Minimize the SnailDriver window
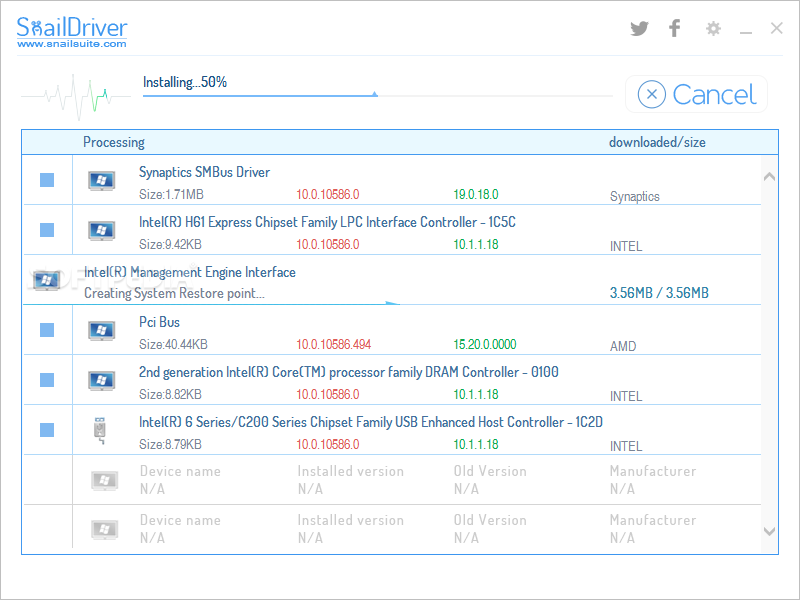800x600 pixels. click(x=746, y=33)
